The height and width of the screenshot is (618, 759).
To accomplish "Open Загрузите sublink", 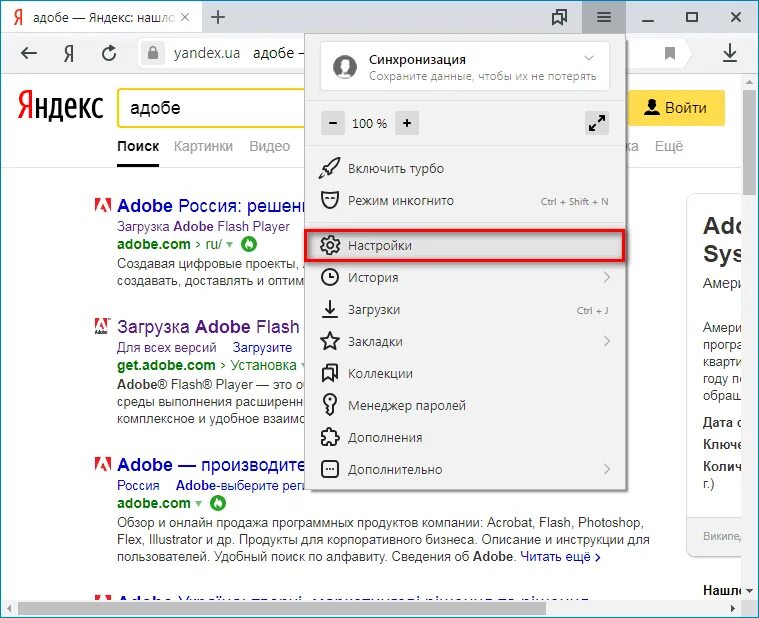I will point(262,347).
